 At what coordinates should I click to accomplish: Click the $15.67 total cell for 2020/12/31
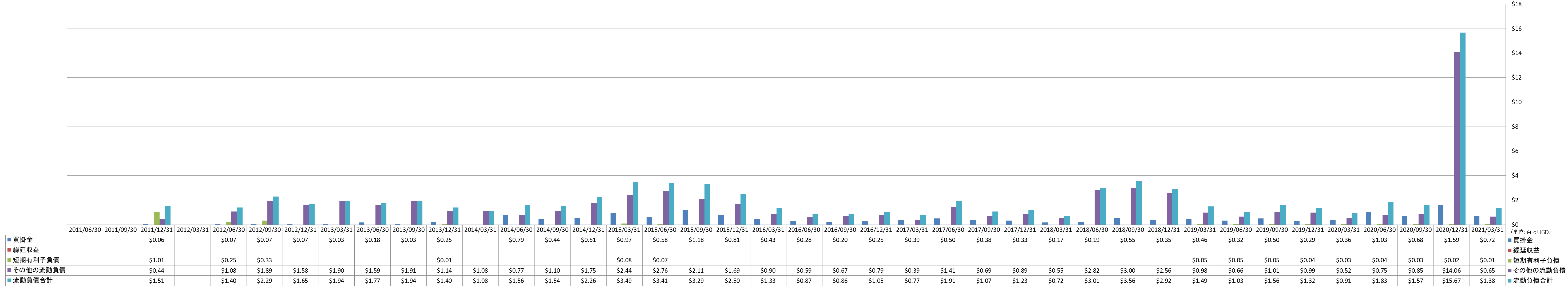point(1451,280)
